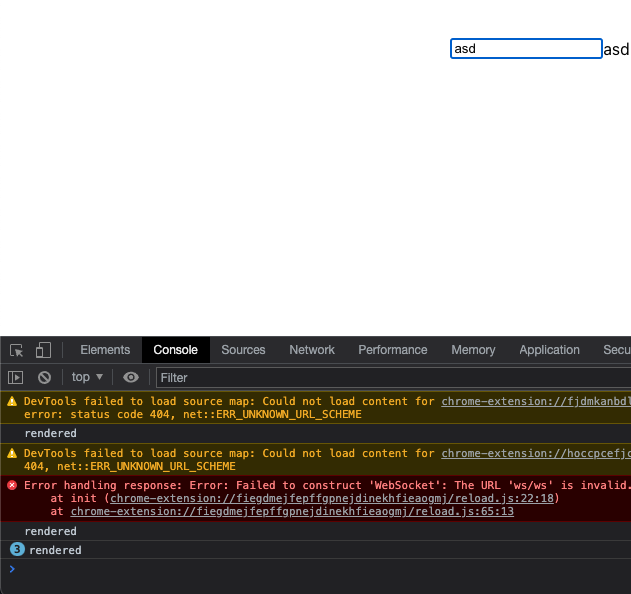Click warning icon on fjdmkanbd source map message

tap(12, 401)
